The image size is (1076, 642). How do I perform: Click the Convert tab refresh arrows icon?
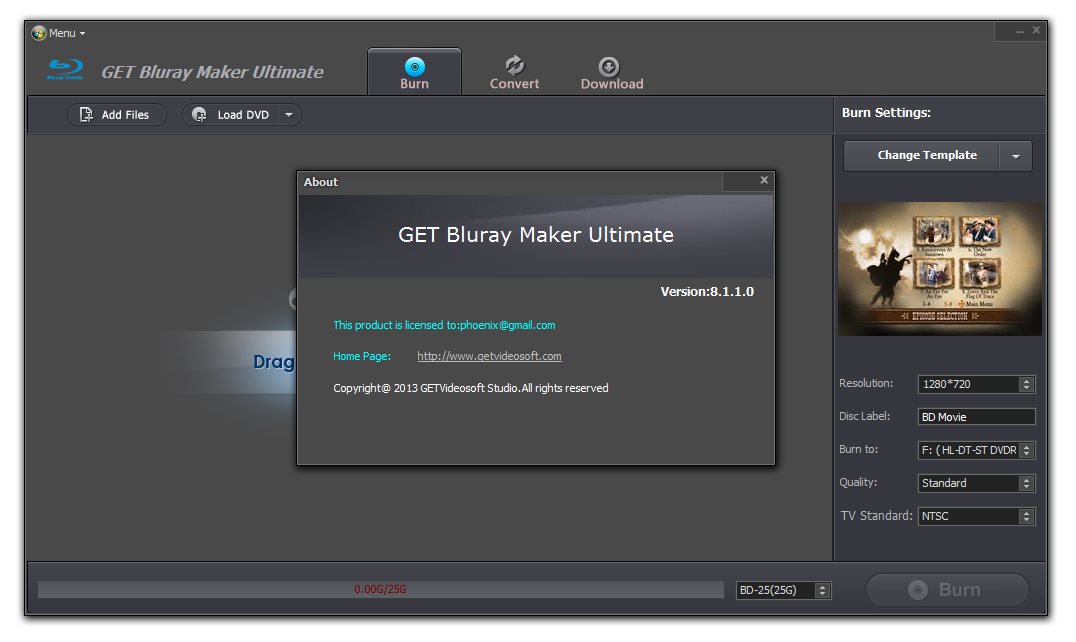(x=515, y=65)
